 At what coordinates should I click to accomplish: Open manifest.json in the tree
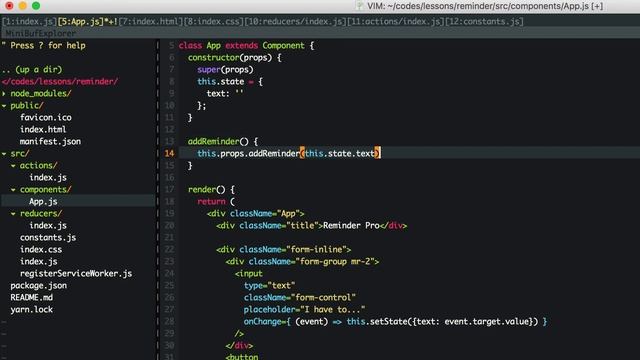click(x=50, y=142)
